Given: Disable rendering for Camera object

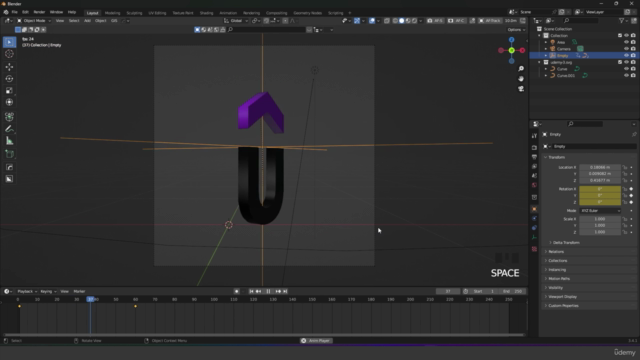Looking at the screenshot, I should click(x=633, y=49).
